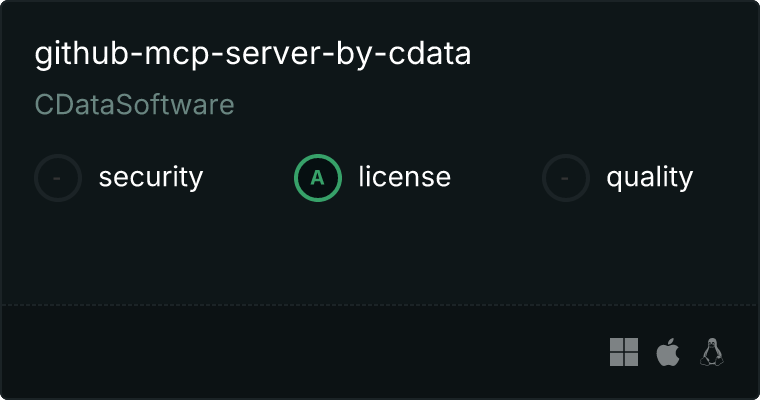The height and width of the screenshot is (400, 760).
Task: Click the green license grade A badge
Action: (318, 178)
